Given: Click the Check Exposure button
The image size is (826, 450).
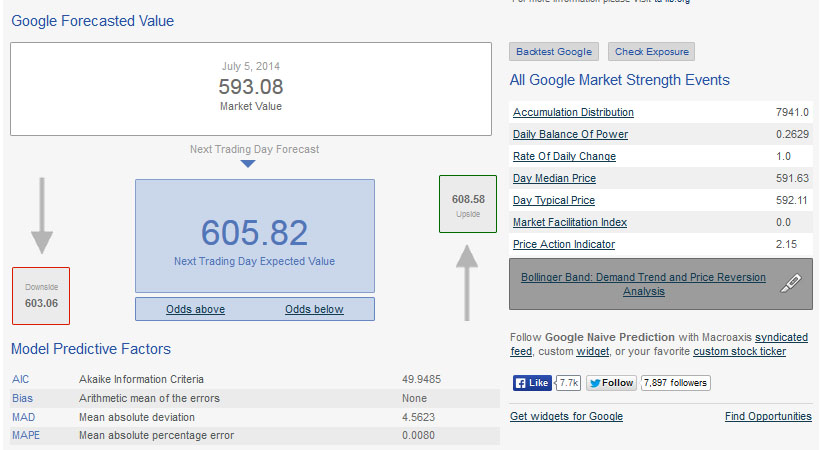Looking at the screenshot, I should (x=652, y=52).
